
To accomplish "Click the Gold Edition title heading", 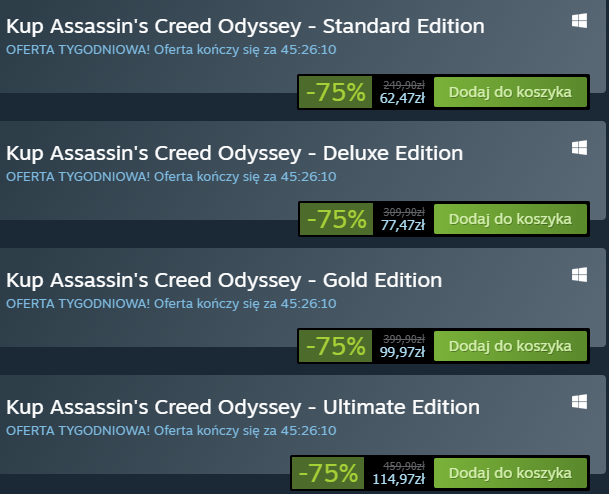I will (x=224, y=280).
